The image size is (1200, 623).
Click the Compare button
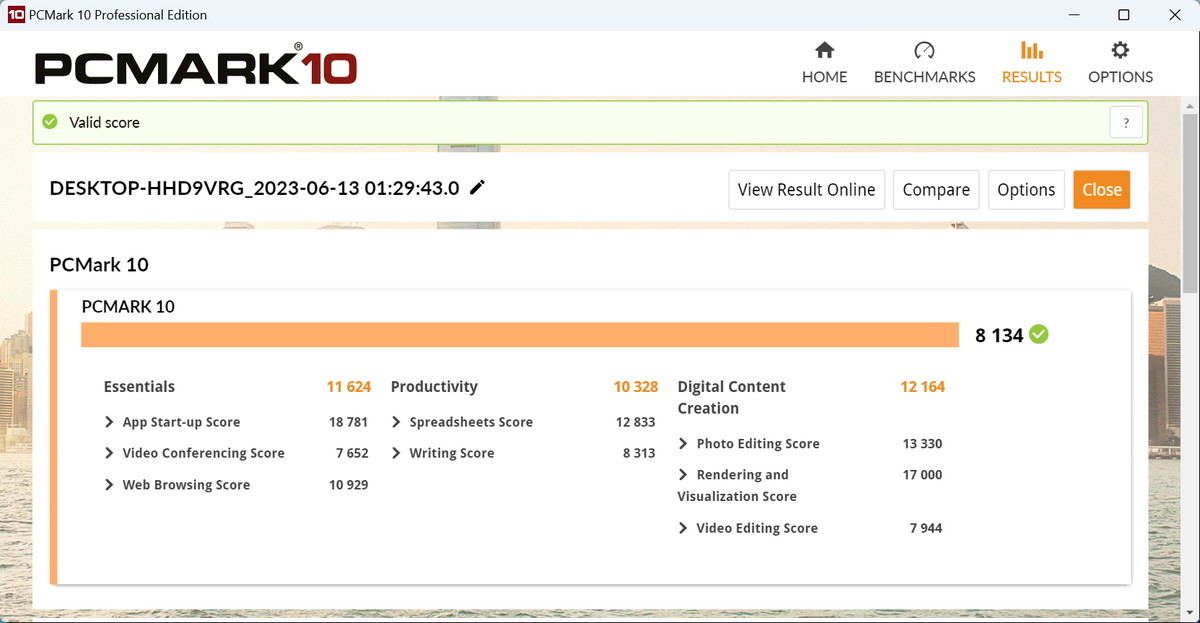(936, 189)
